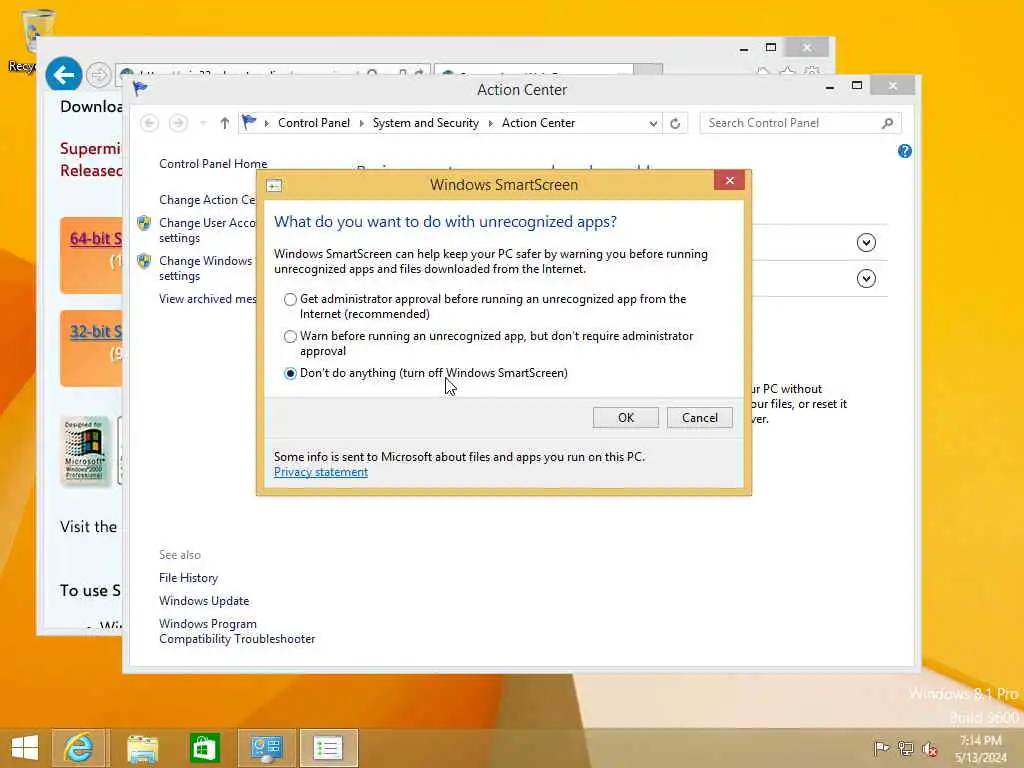Click 32-bit download link in browser
The width and height of the screenshot is (1024, 768).
95,332
